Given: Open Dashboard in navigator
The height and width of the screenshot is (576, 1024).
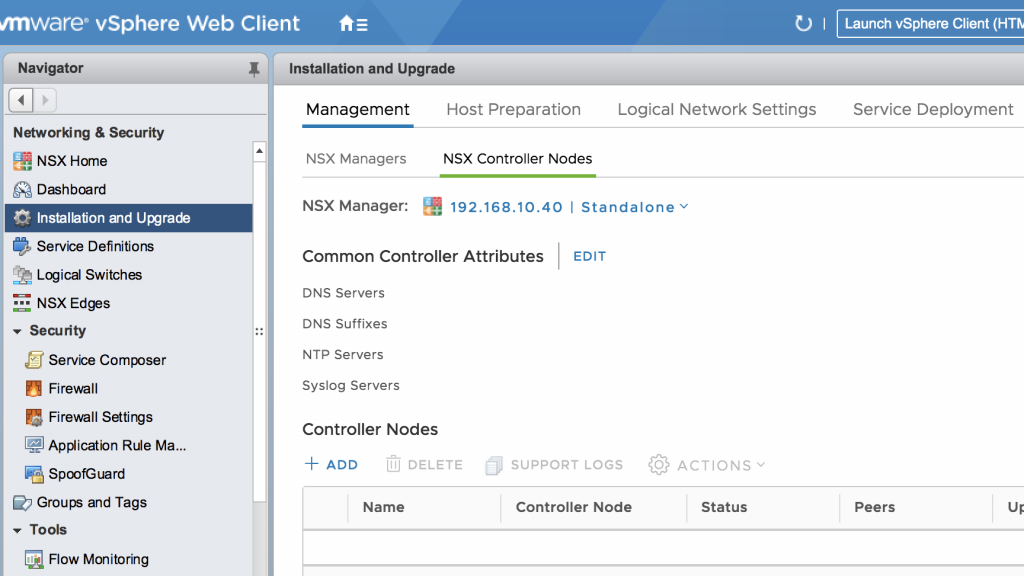Looking at the screenshot, I should 71,189.
